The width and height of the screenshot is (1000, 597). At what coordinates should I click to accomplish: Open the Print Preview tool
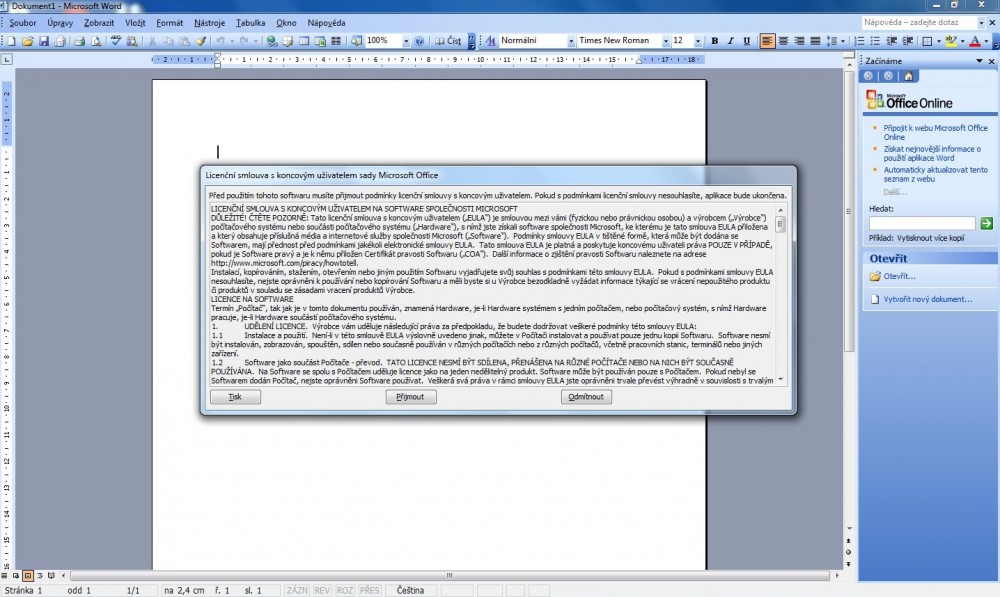[x=96, y=41]
